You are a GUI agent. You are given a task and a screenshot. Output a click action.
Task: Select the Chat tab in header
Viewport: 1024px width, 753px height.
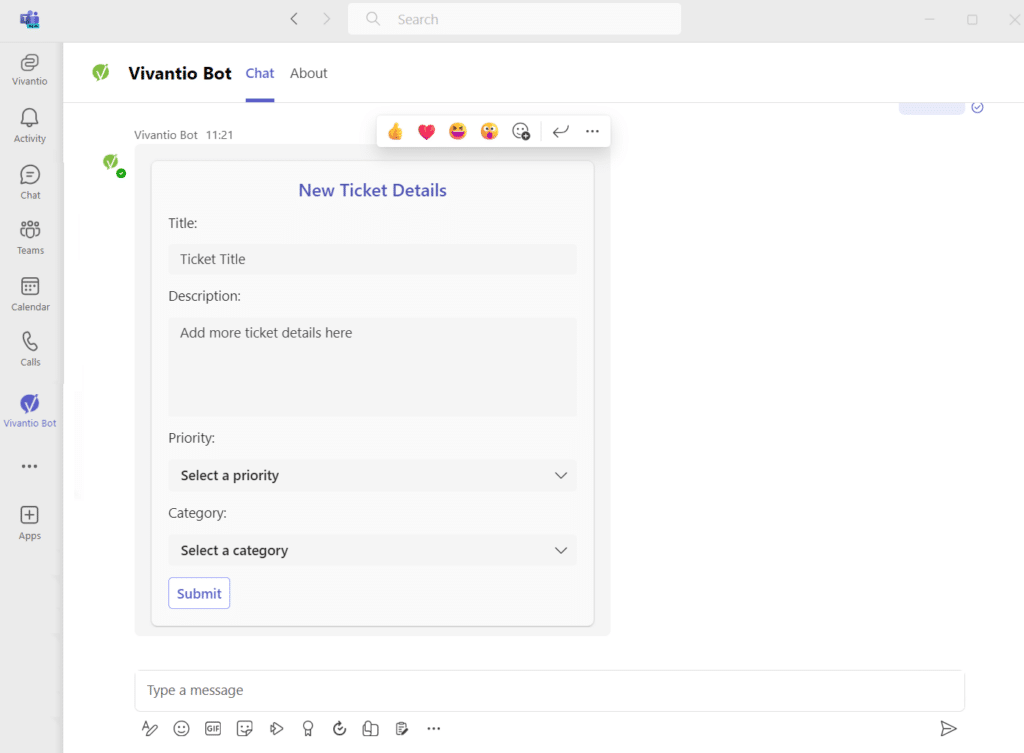tap(260, 73)
